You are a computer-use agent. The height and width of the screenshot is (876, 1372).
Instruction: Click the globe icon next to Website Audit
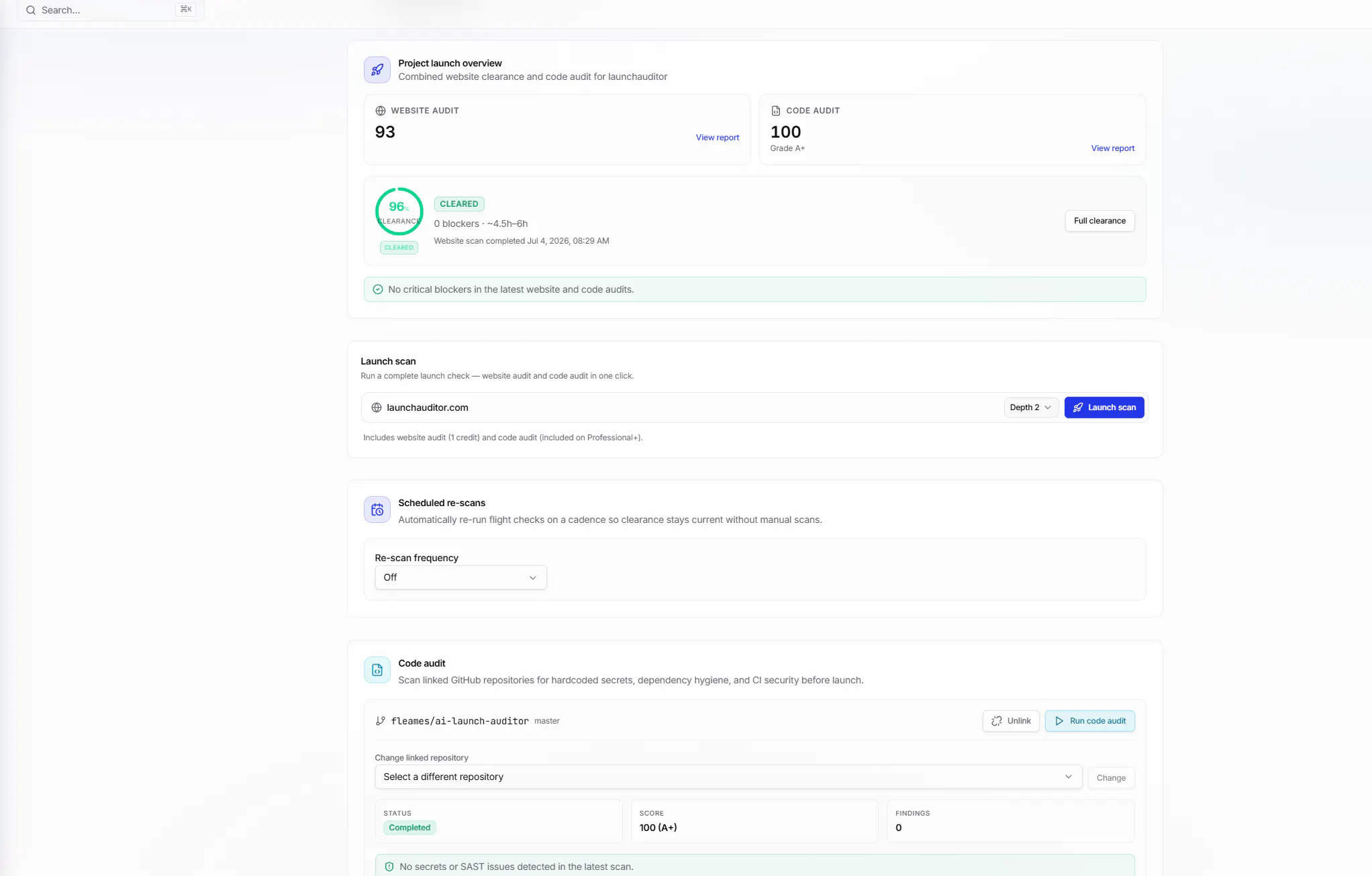pyautogui.click(x=381, y=111)
